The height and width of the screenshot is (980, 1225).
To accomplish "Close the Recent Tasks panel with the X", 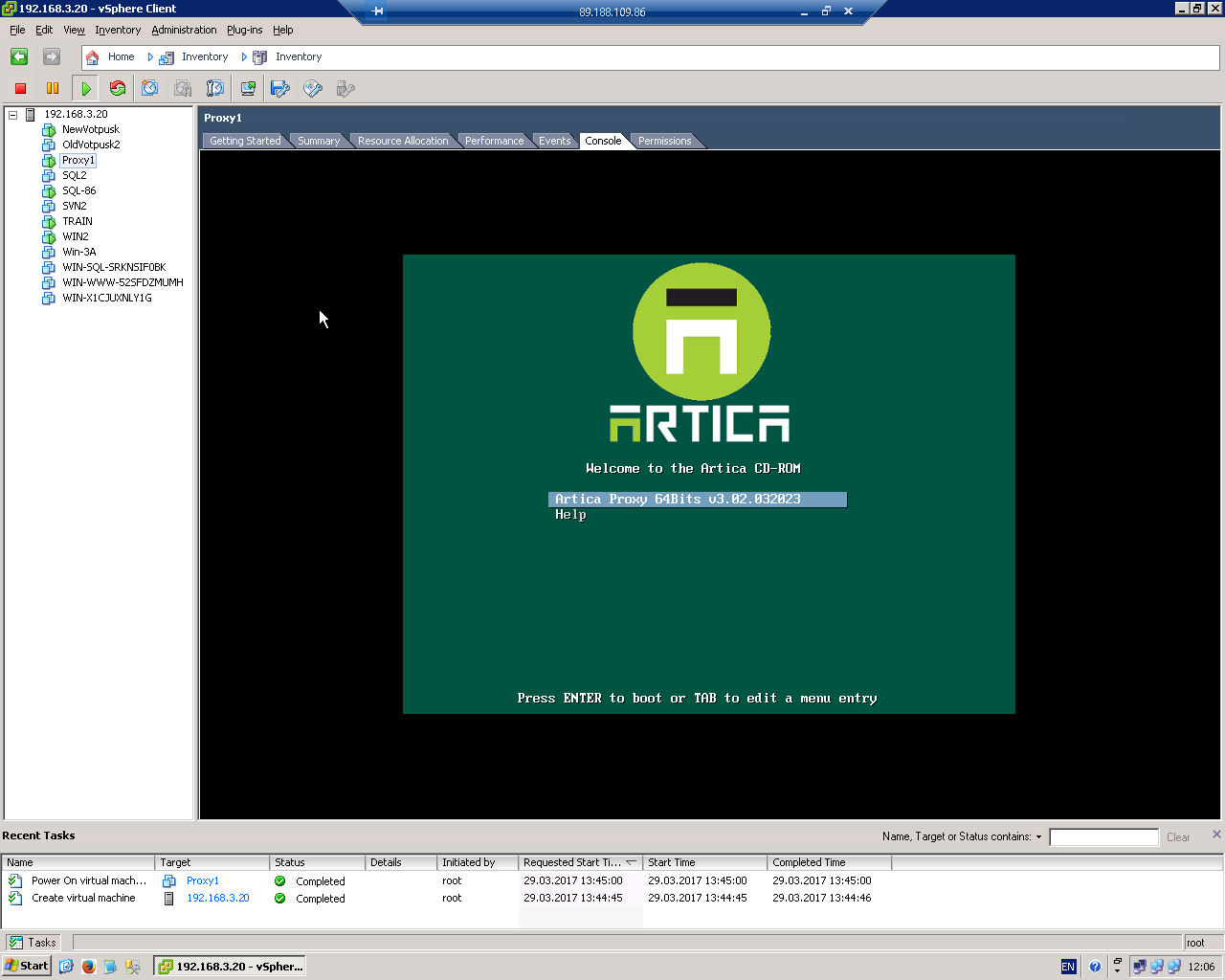I will [1216, 835].
